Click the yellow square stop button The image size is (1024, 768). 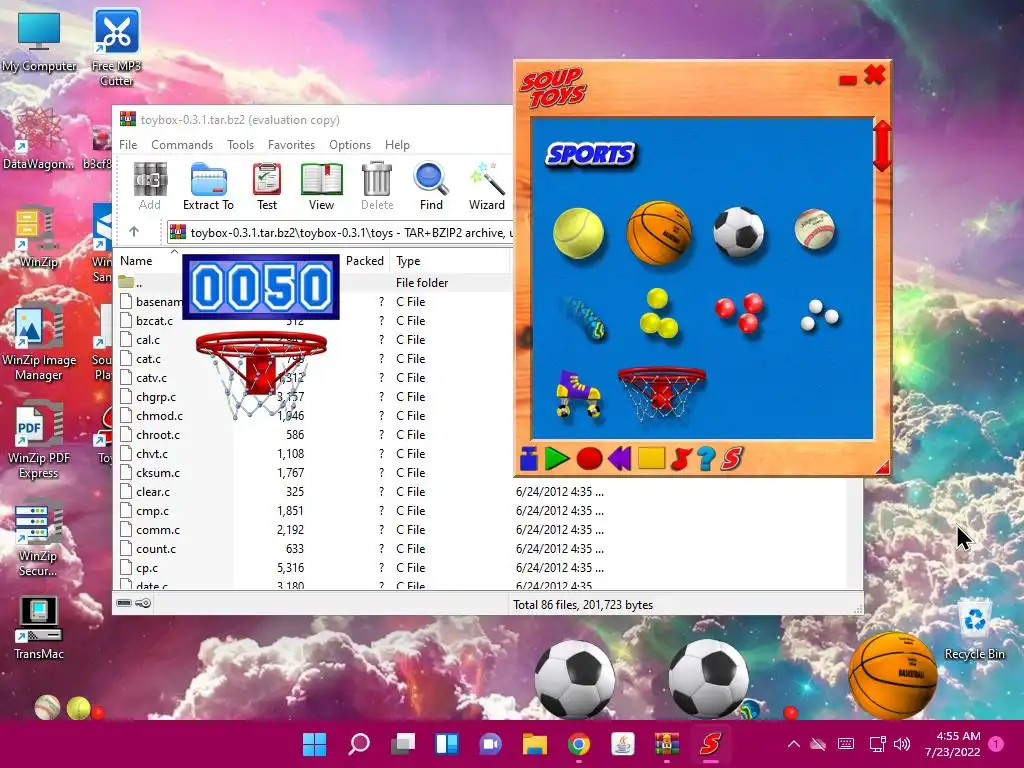point(651,458)
